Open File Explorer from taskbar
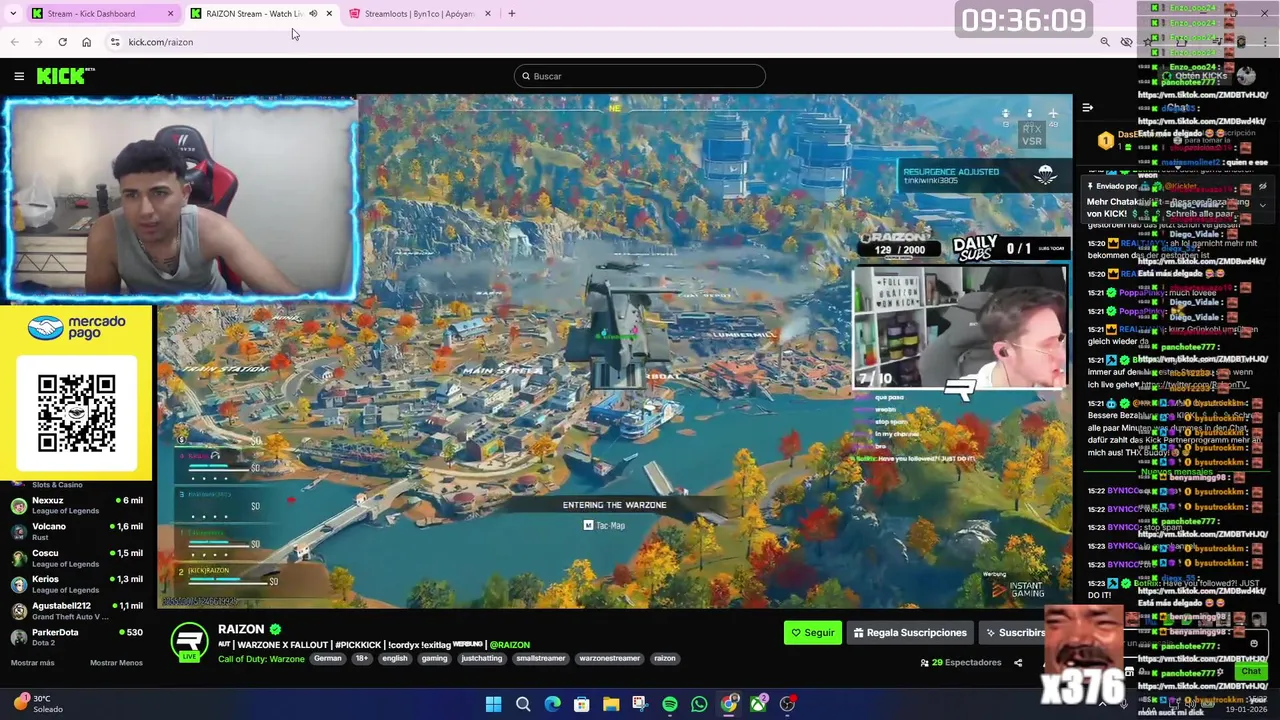The height and width of the screenshot is (720, 1280). coord(611,704)
